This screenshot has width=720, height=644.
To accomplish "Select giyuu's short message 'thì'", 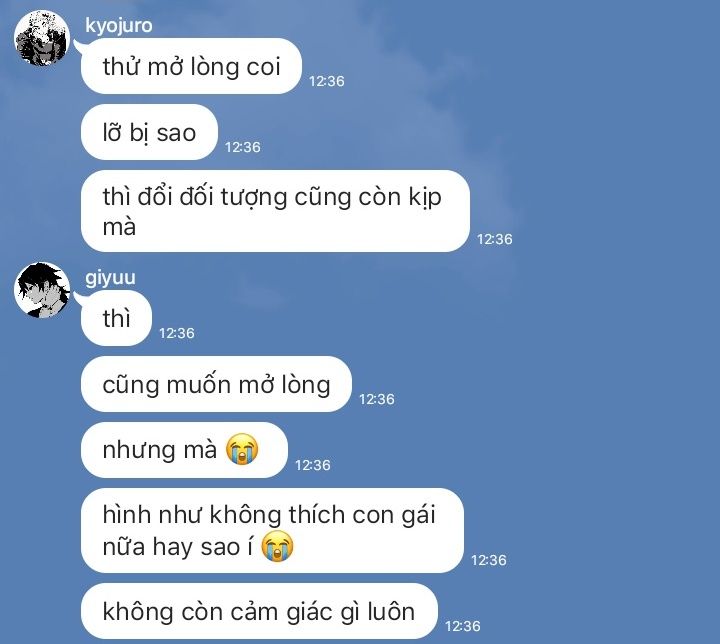I will pyautogui.click(x=116, y=318).
